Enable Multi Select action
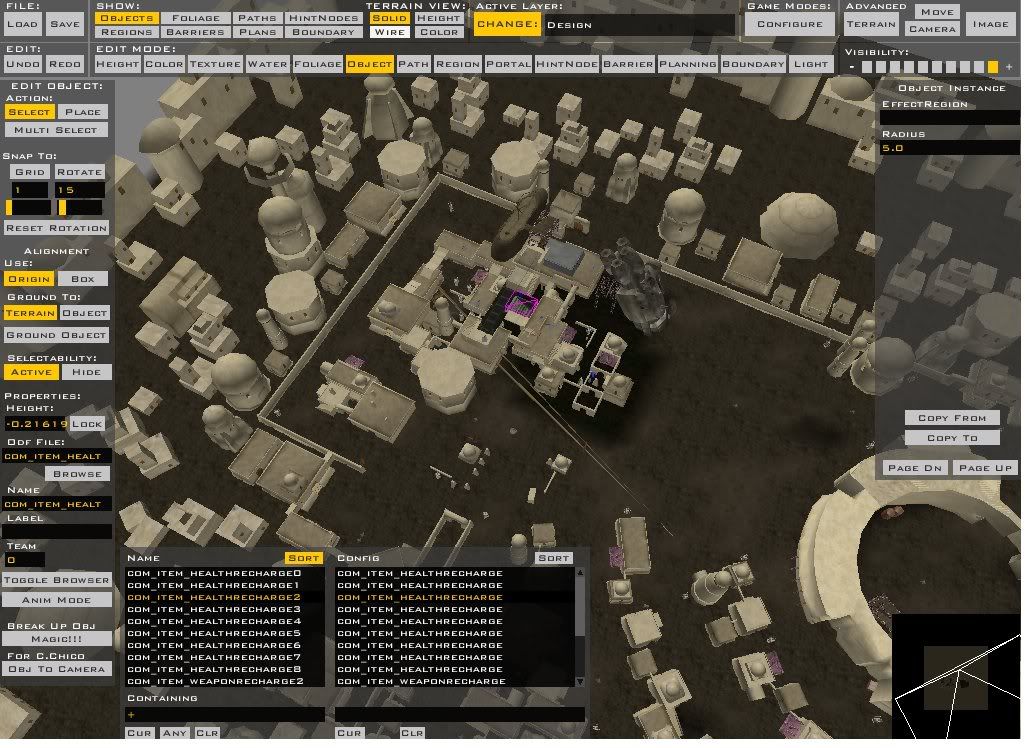The width and height of the screenshot is (1026, 748). pos(56,130)
